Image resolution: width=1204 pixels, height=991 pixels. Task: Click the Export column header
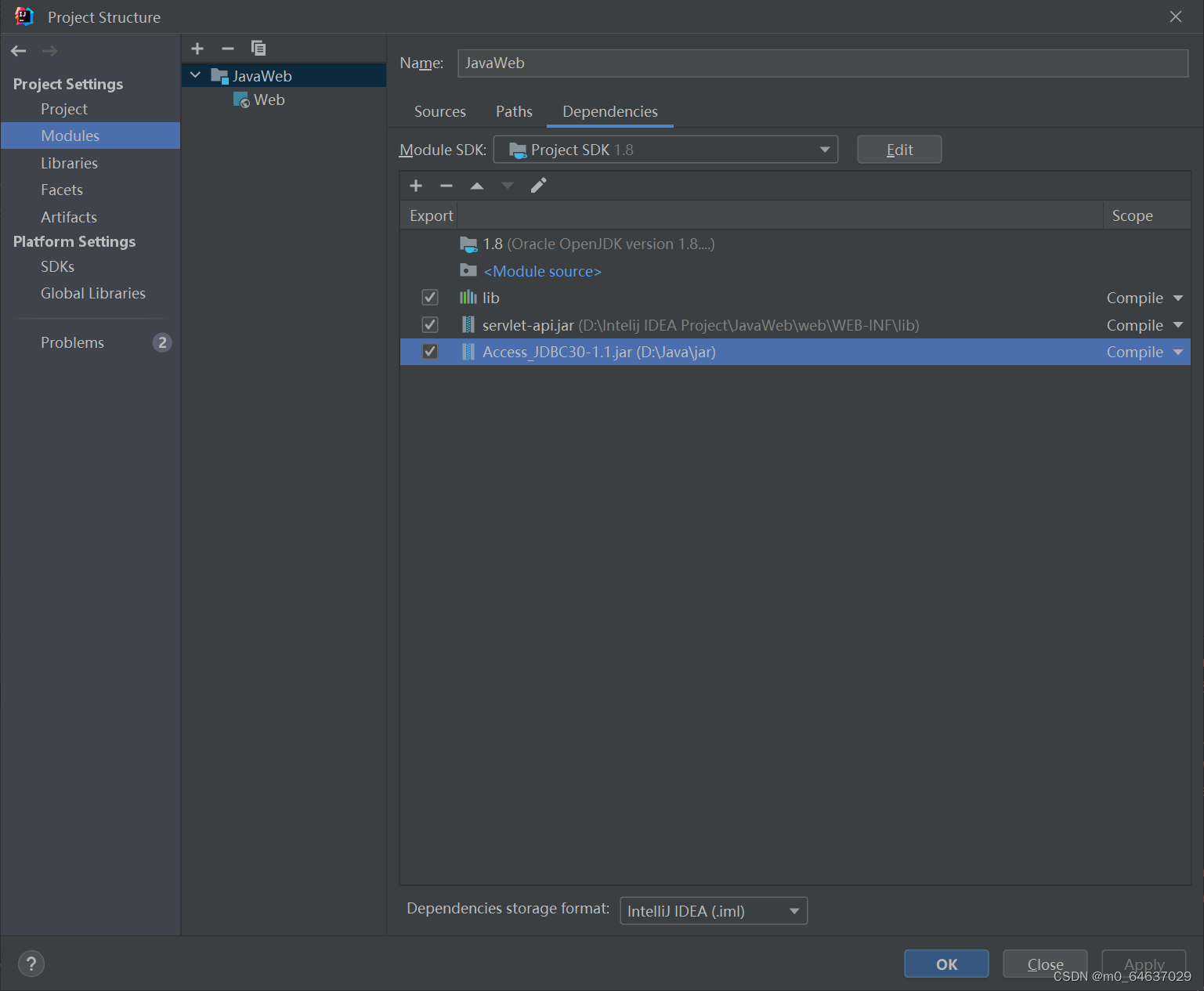(431, 215)
